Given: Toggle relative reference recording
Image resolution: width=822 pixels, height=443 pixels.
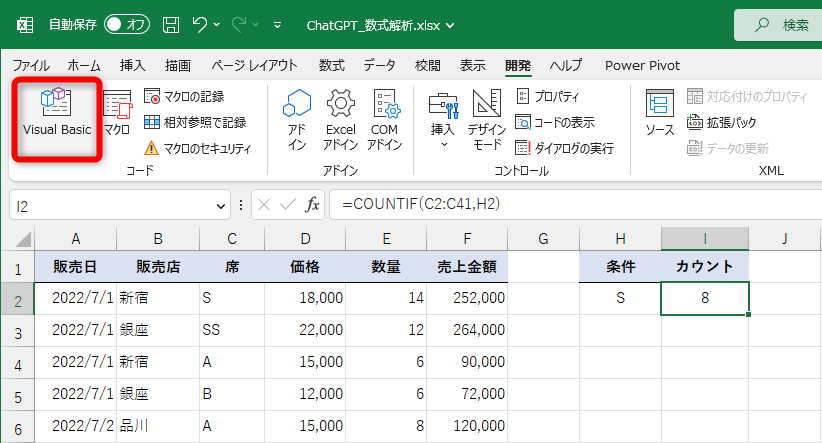Looking at the screenshot, I should 195,122.
